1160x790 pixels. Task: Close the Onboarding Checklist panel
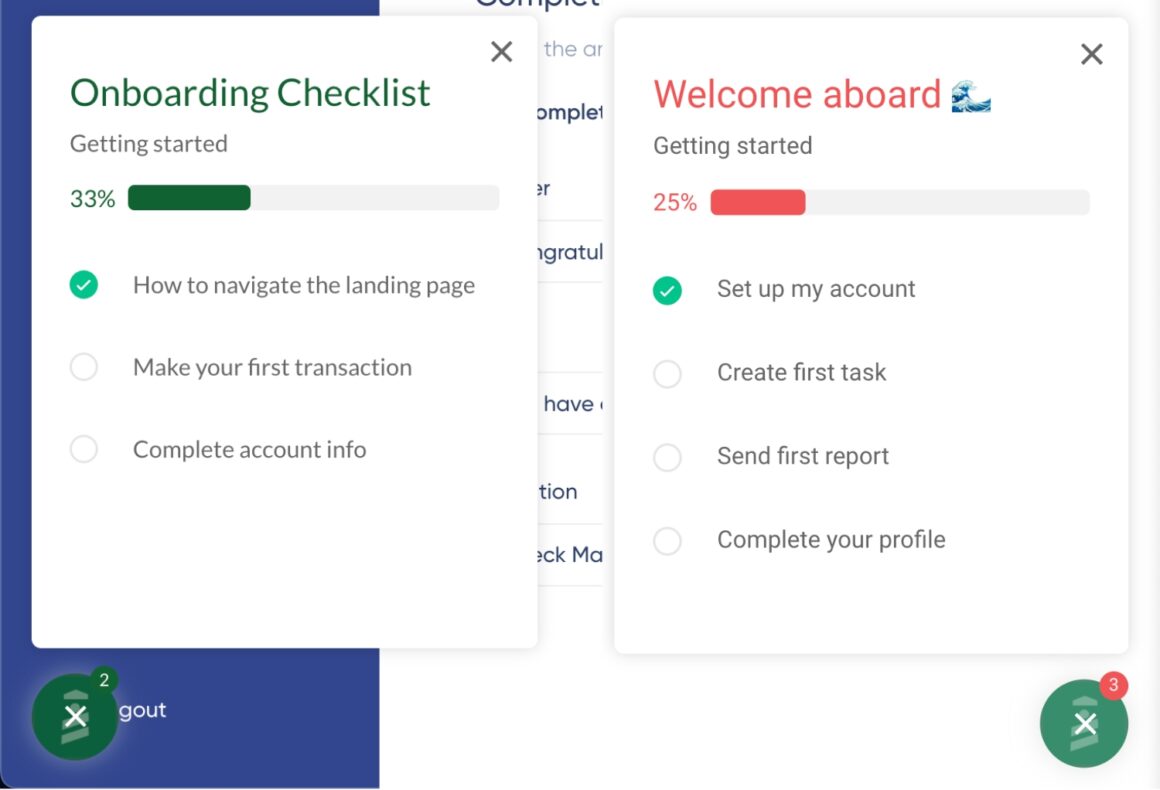[x=502, y=52]
